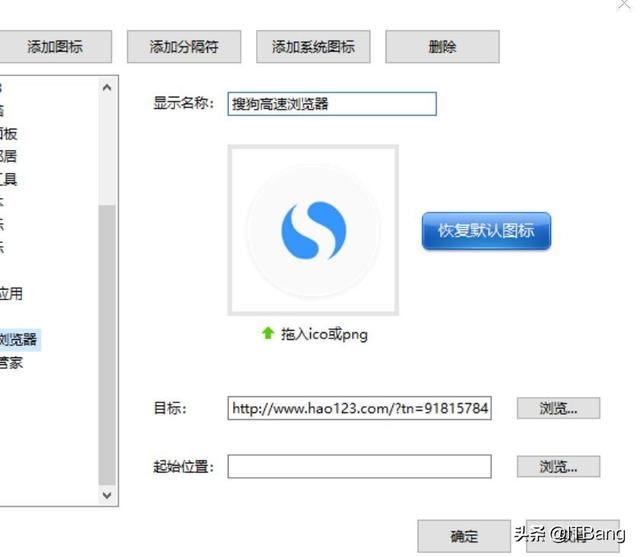Image resolution: width=640 pixels, height=557 pixels.
Task: Click the 添加分隔符 button
Action: (x=184, y=47)
